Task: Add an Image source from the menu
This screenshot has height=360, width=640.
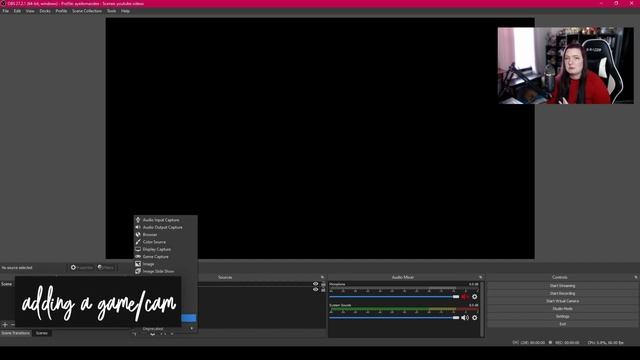Action: (165, 264)
